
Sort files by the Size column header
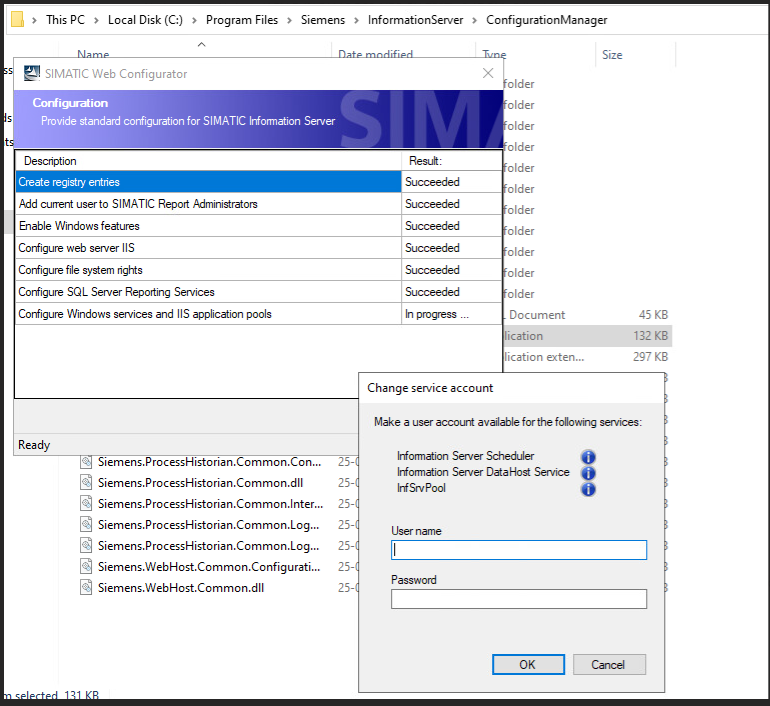tap(612, 55)
